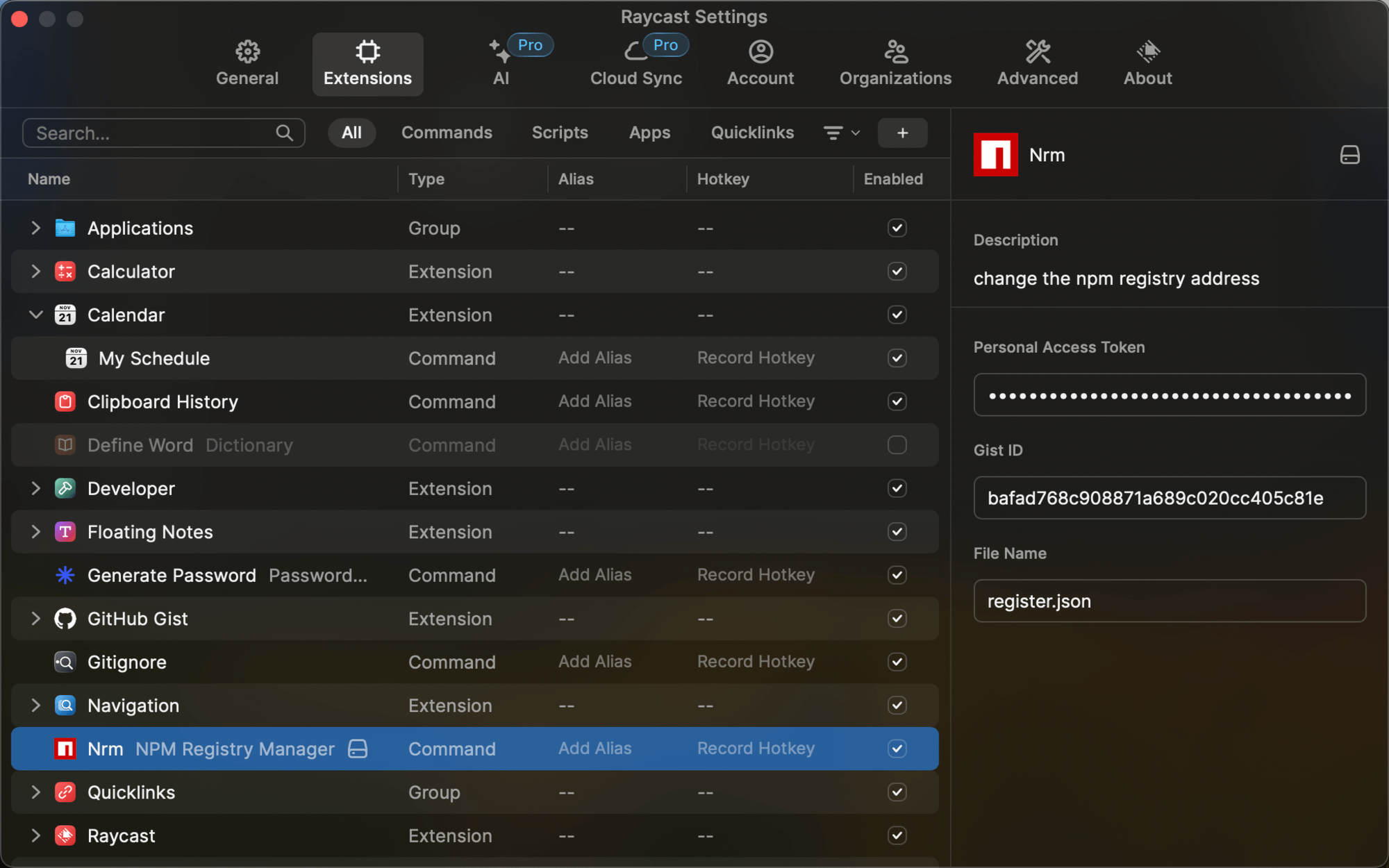Click the Floating Notes icon
The width and height of the screenshot is (1389, 868).
(x=65, y=532)
